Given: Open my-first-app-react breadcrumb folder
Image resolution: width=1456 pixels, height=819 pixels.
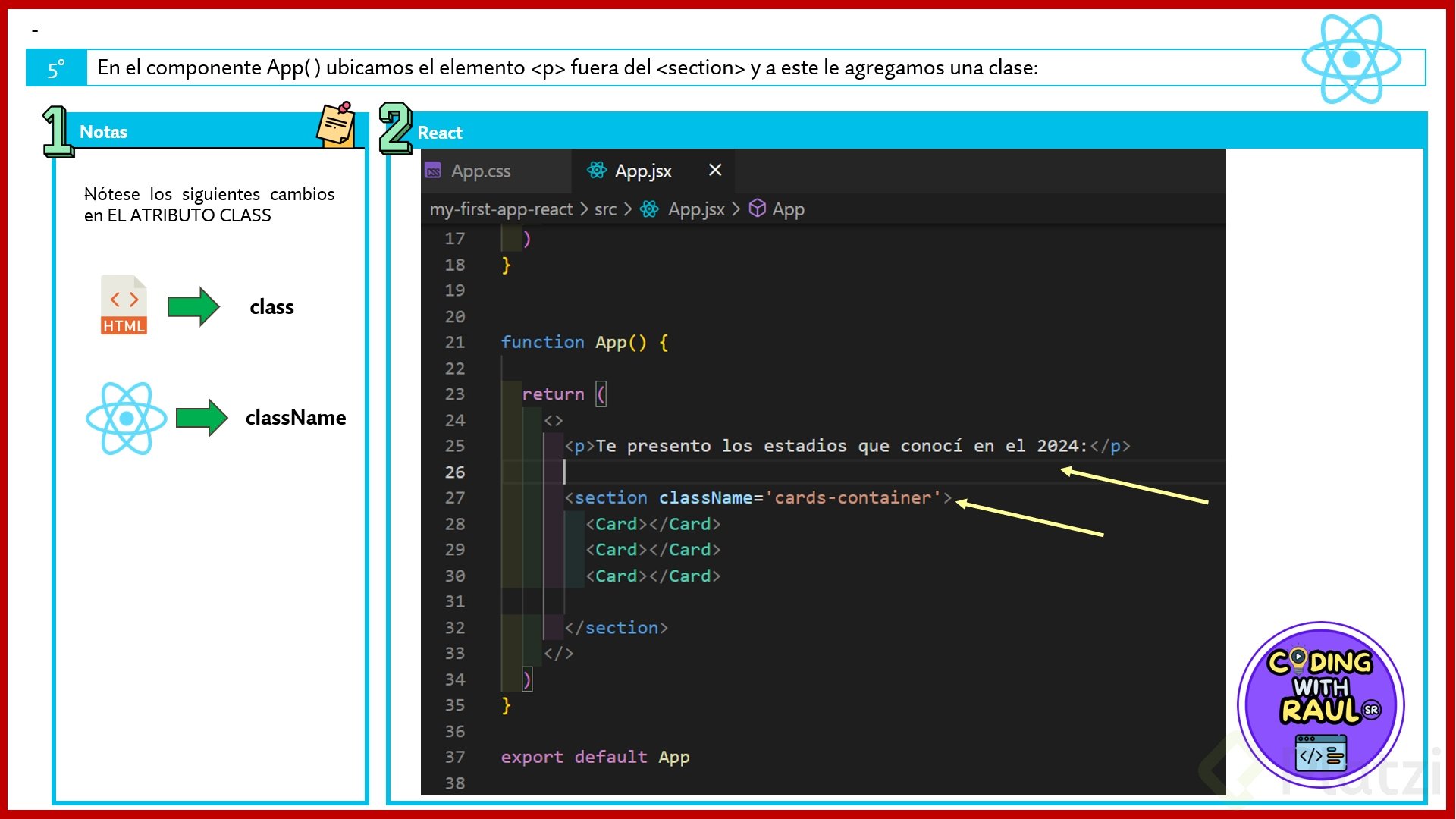Looking at the screenshot, I should pyautogui.click(x=500, y=209).
